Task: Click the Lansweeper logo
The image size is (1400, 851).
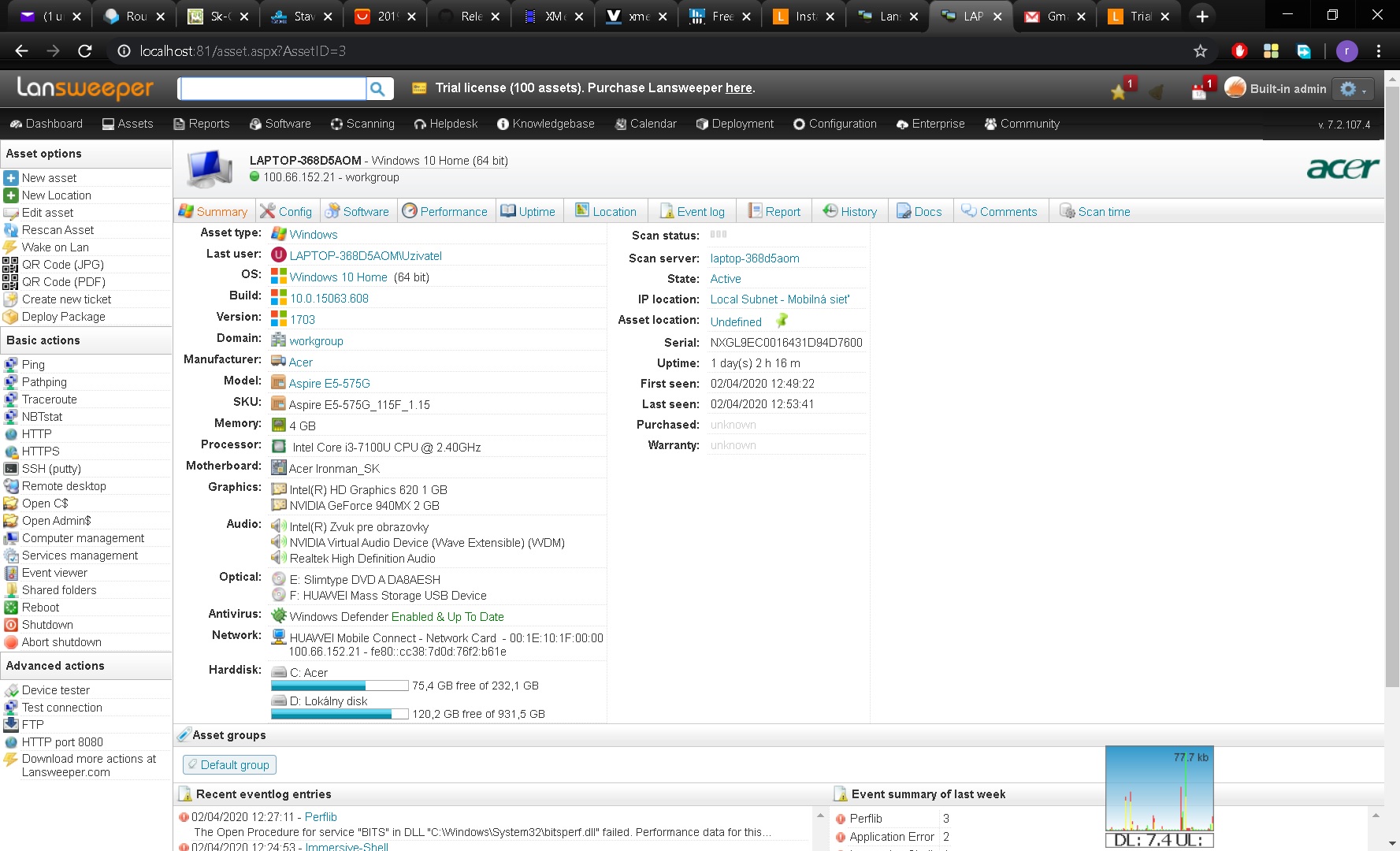Action: click(x=85, y=88)
